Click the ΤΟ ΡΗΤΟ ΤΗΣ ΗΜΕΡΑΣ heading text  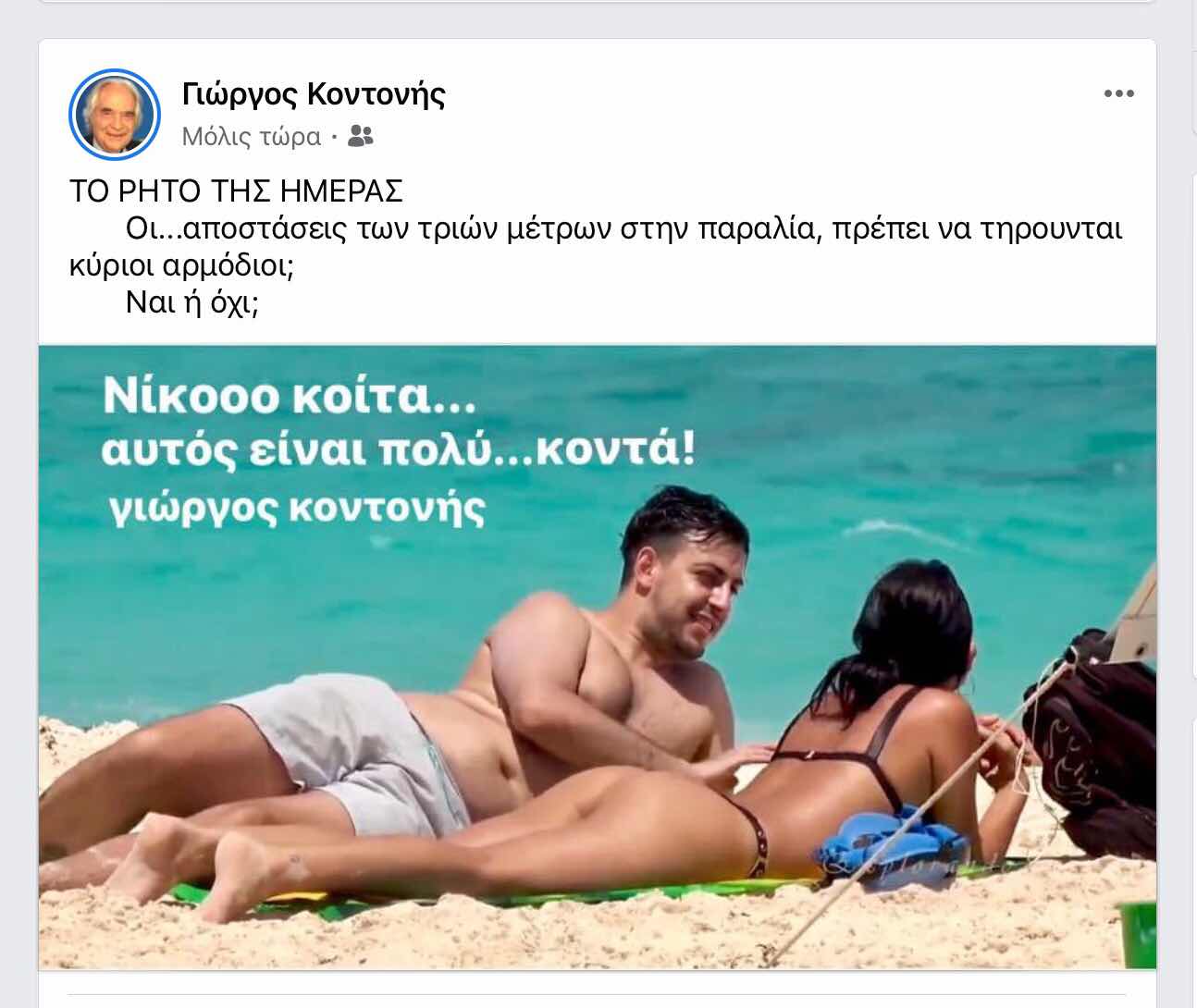pyautogui.click(x=236, y=191)
